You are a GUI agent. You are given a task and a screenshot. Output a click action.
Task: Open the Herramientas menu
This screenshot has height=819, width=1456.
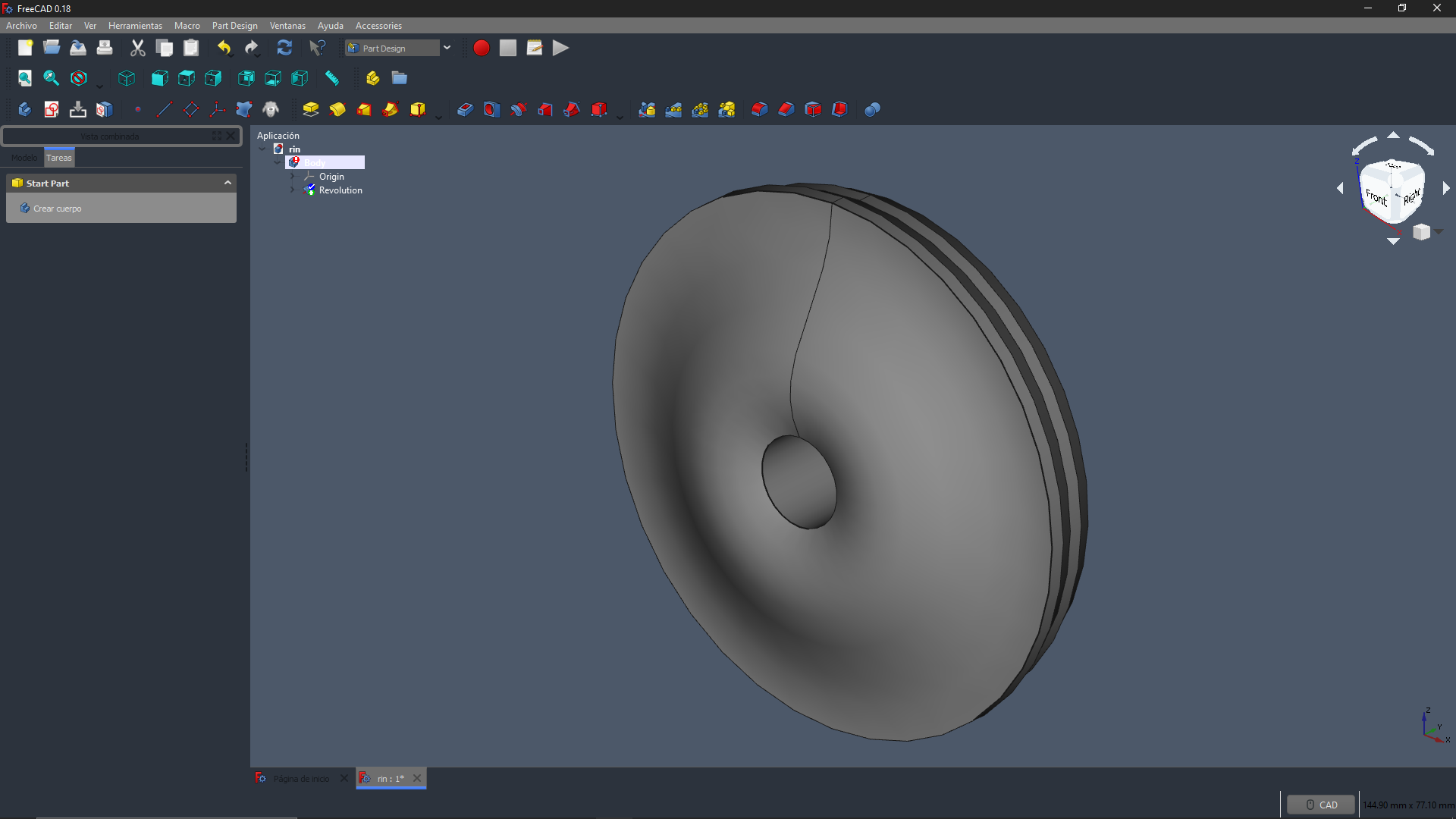[x=135, y=26]
